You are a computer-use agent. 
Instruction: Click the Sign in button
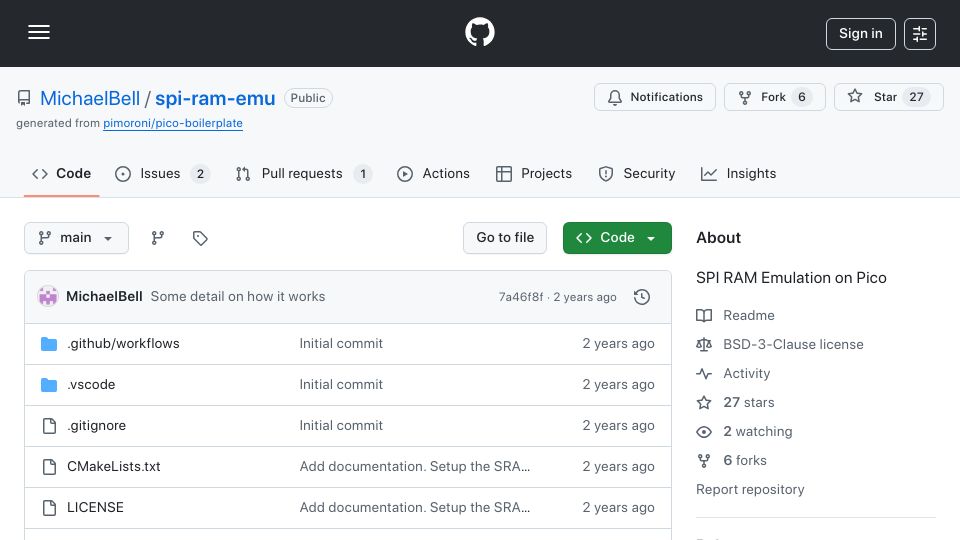(860, 34)
